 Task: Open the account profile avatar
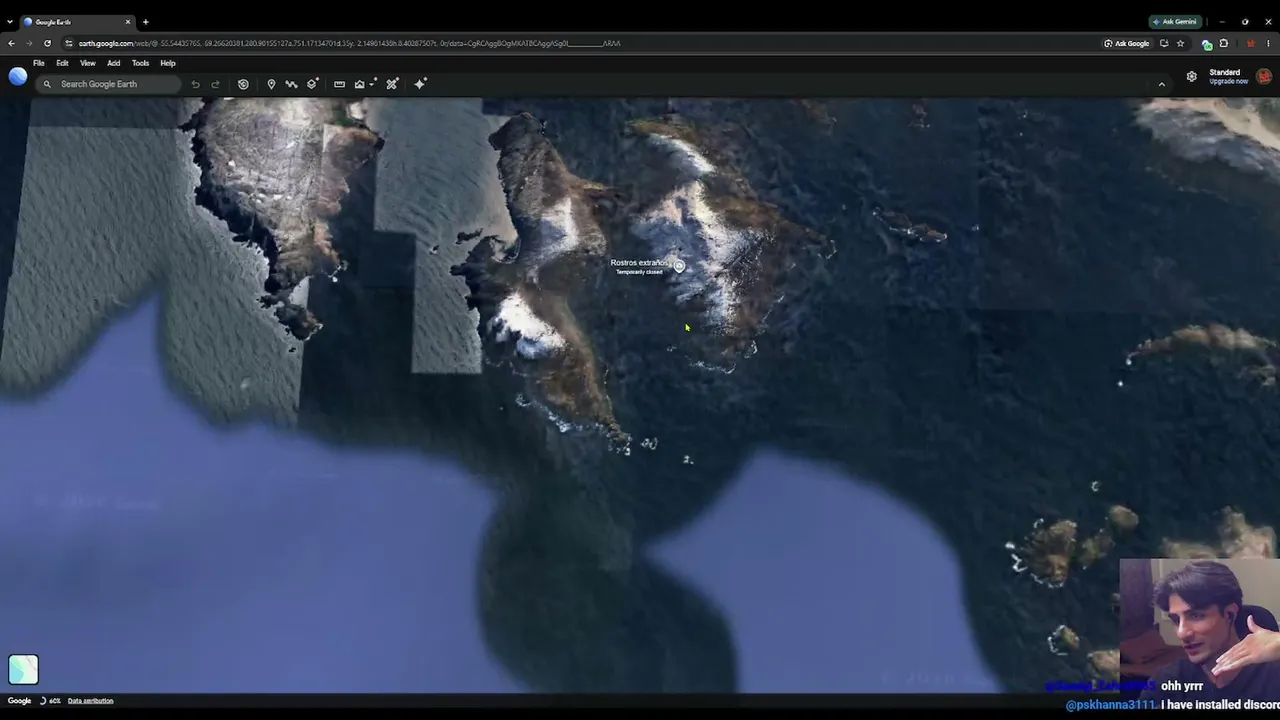[1264, 76]
